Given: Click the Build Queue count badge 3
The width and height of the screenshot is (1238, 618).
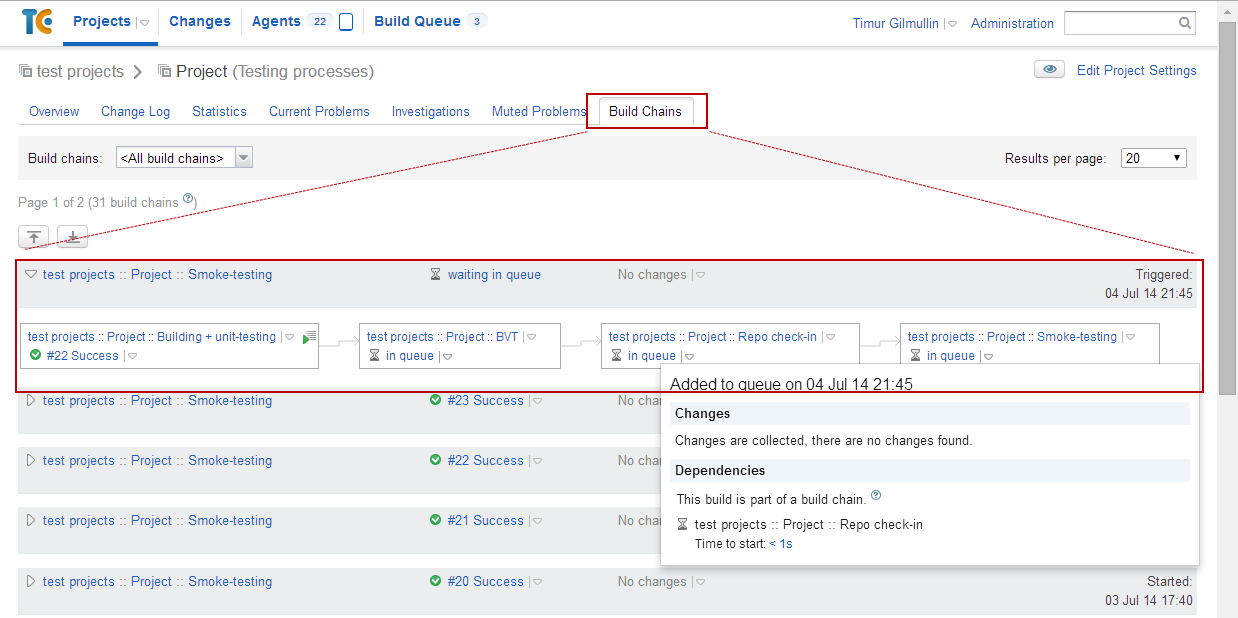Looking at the screenshot, I should pyautogui.click(x=476, y=21).
